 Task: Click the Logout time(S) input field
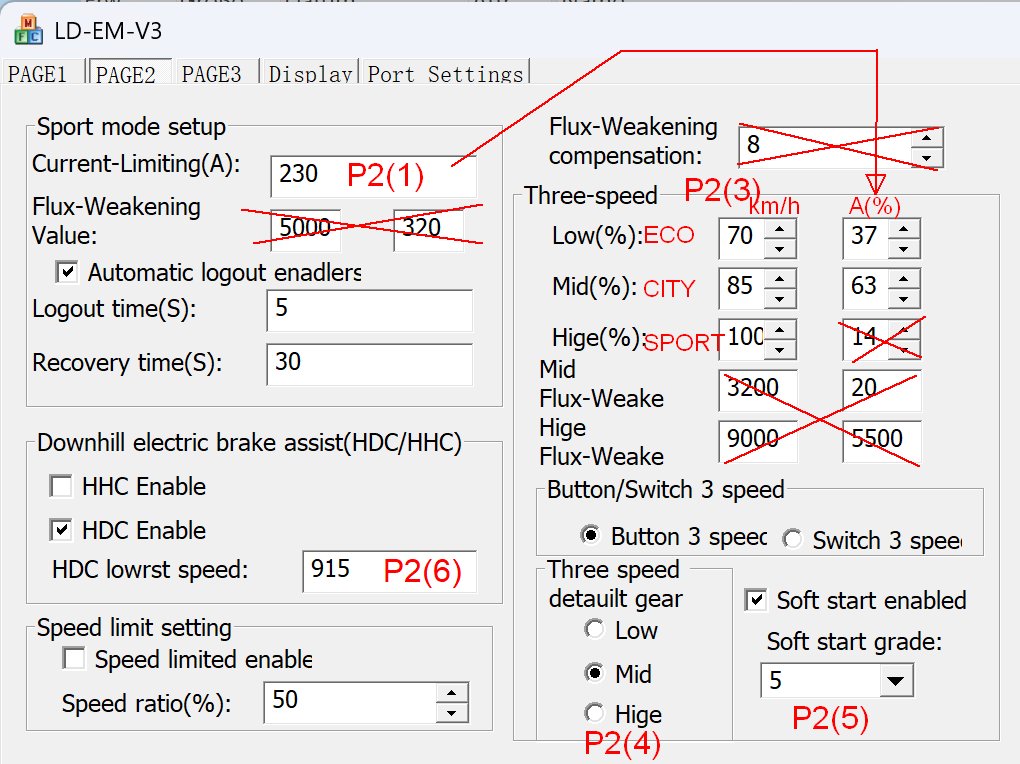pos(369,310)
